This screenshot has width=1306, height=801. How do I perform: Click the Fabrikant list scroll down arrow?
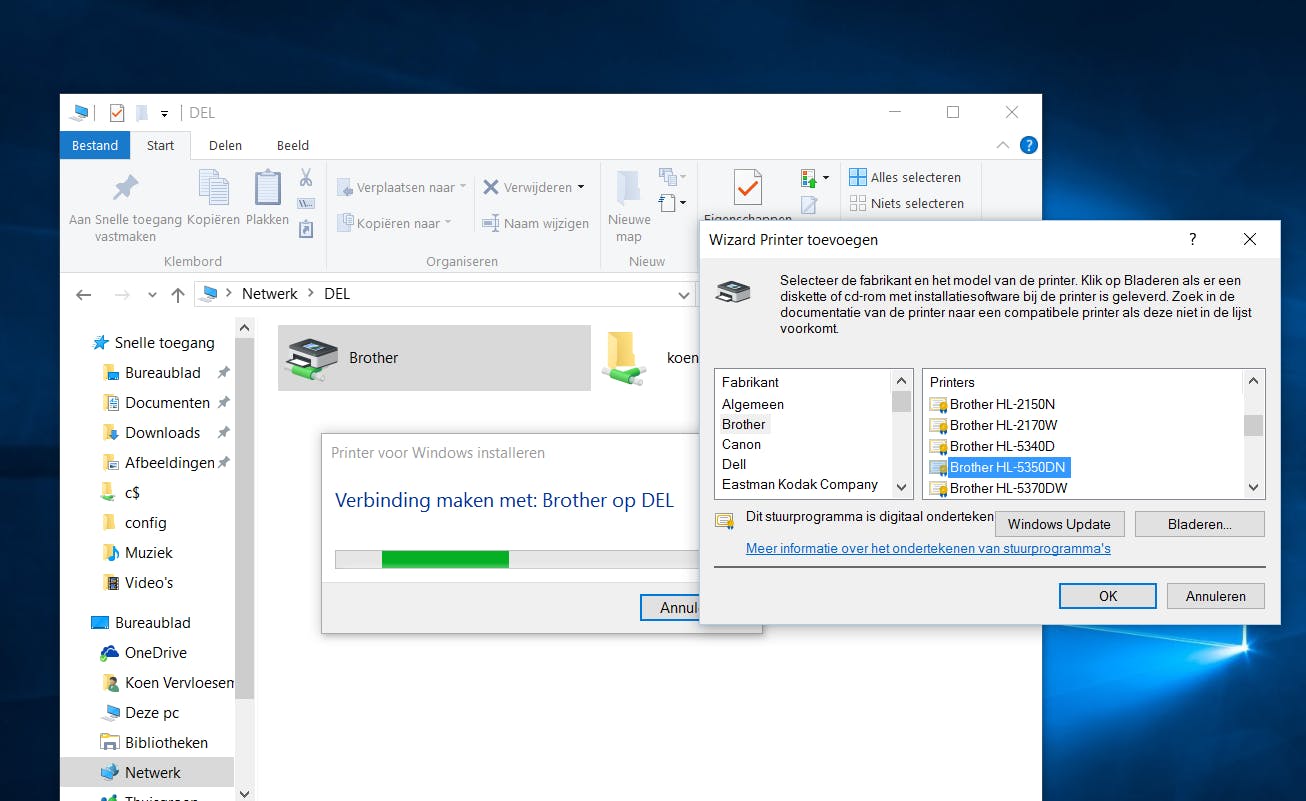(902, 488)
